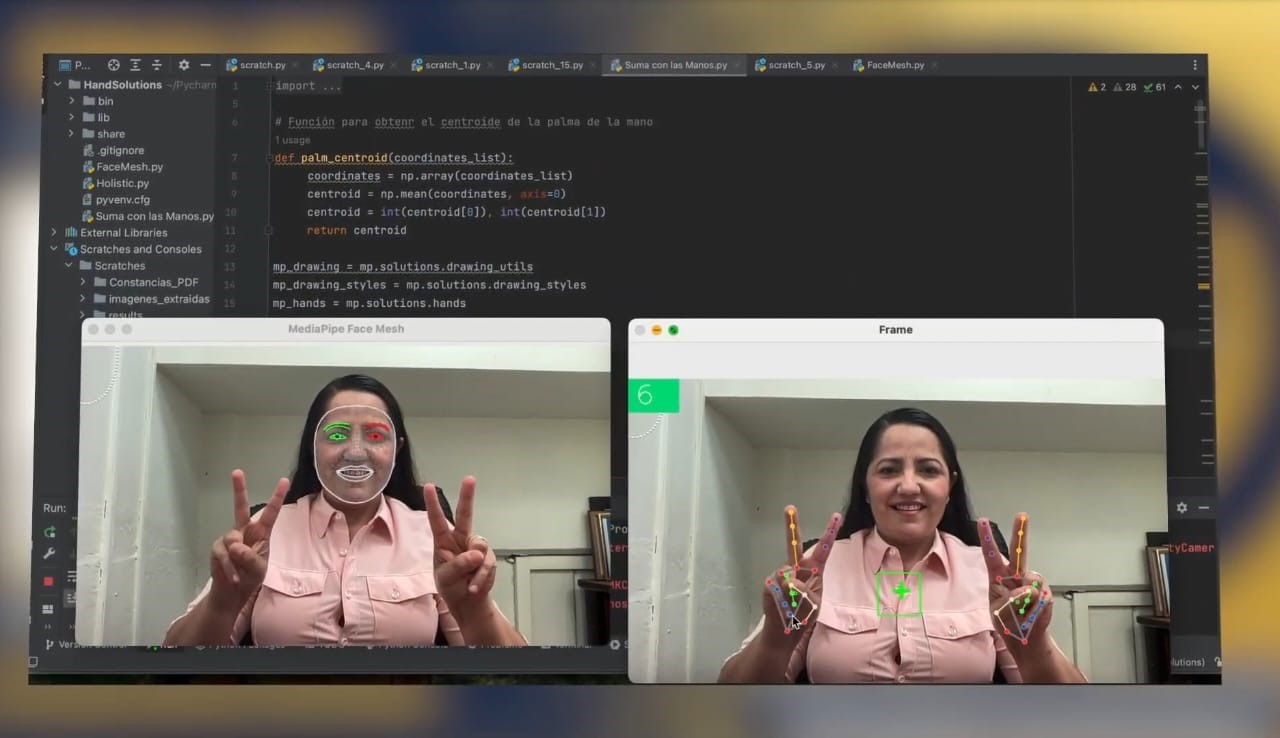Close the Suma con las Manos.py tab

click(x=737, y=65)
